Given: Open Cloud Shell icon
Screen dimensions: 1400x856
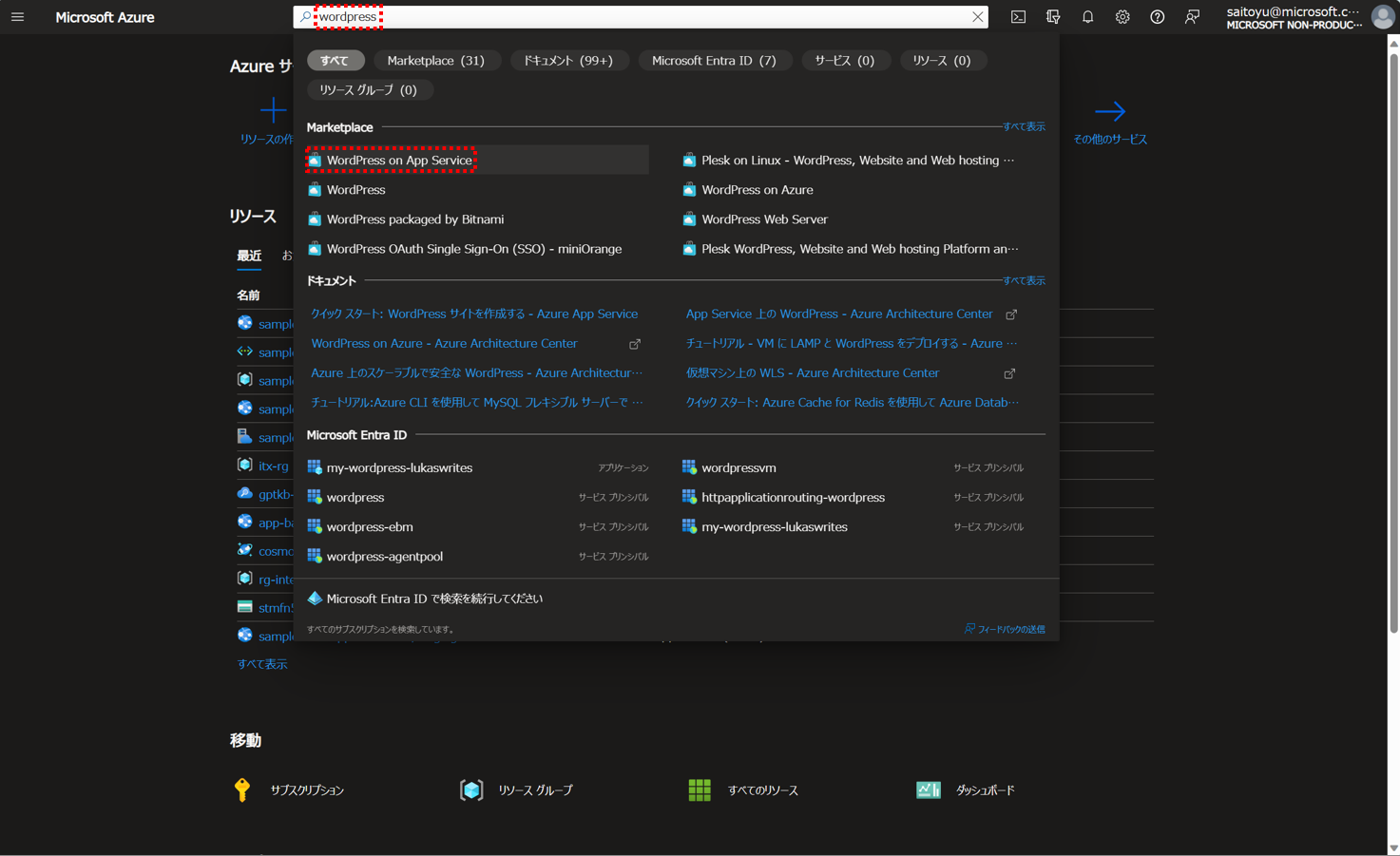Looking at the screenshot, I should (1018, 17).
